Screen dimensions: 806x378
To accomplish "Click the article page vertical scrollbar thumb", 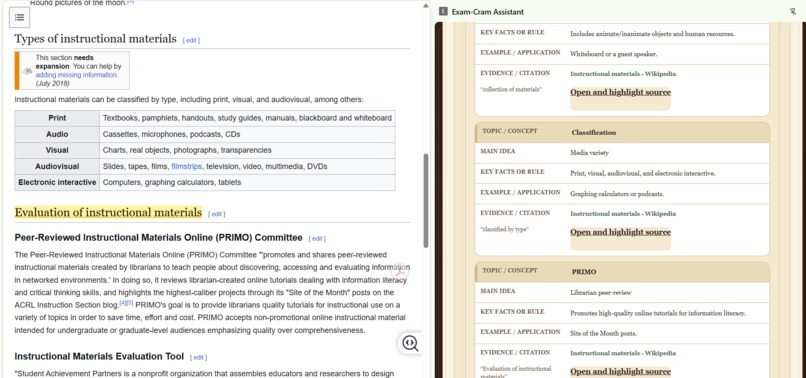I will [426, 201].
